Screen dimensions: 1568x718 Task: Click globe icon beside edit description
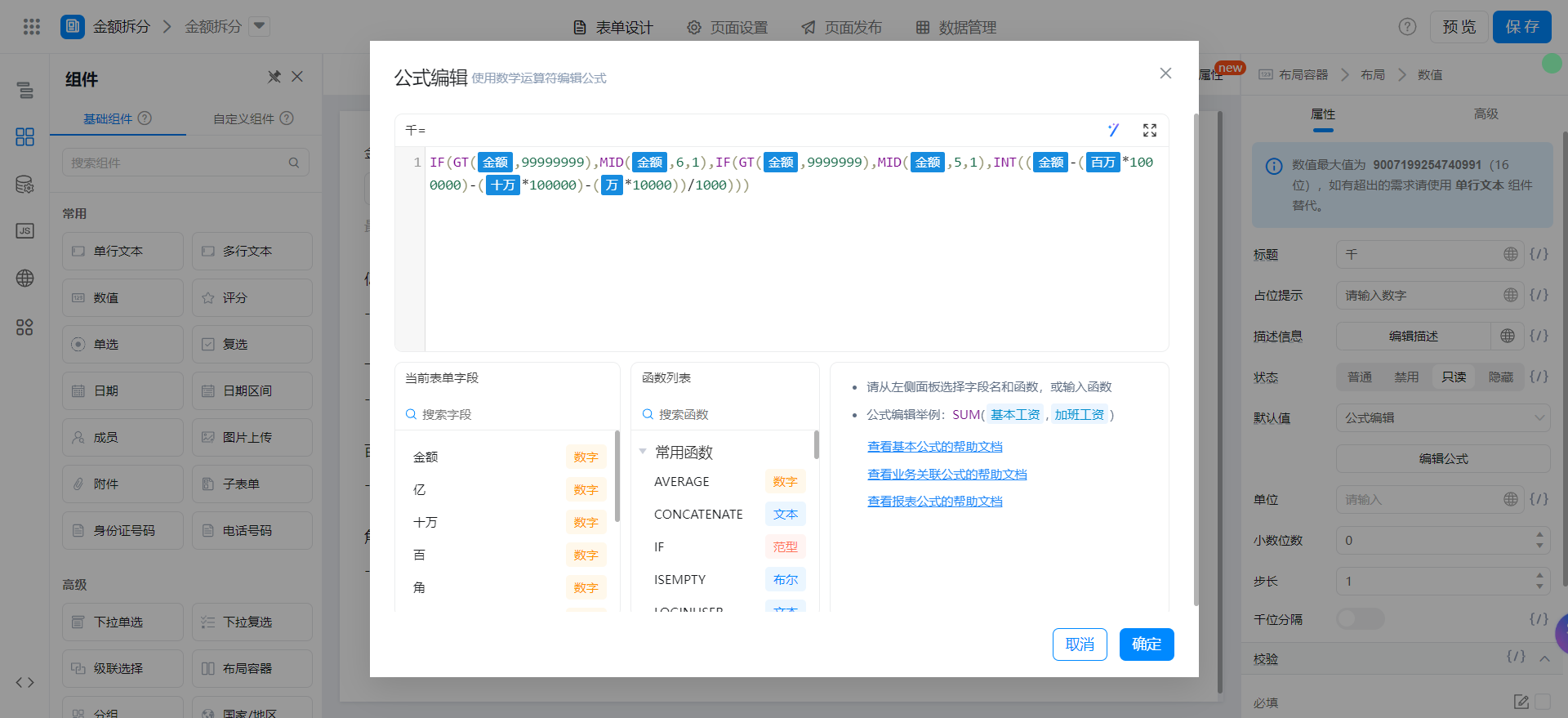click(1508, 336)
